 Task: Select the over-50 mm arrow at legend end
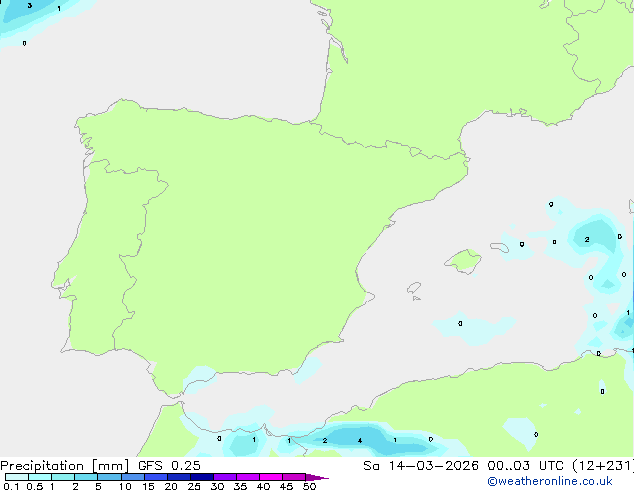pos(317,477)
